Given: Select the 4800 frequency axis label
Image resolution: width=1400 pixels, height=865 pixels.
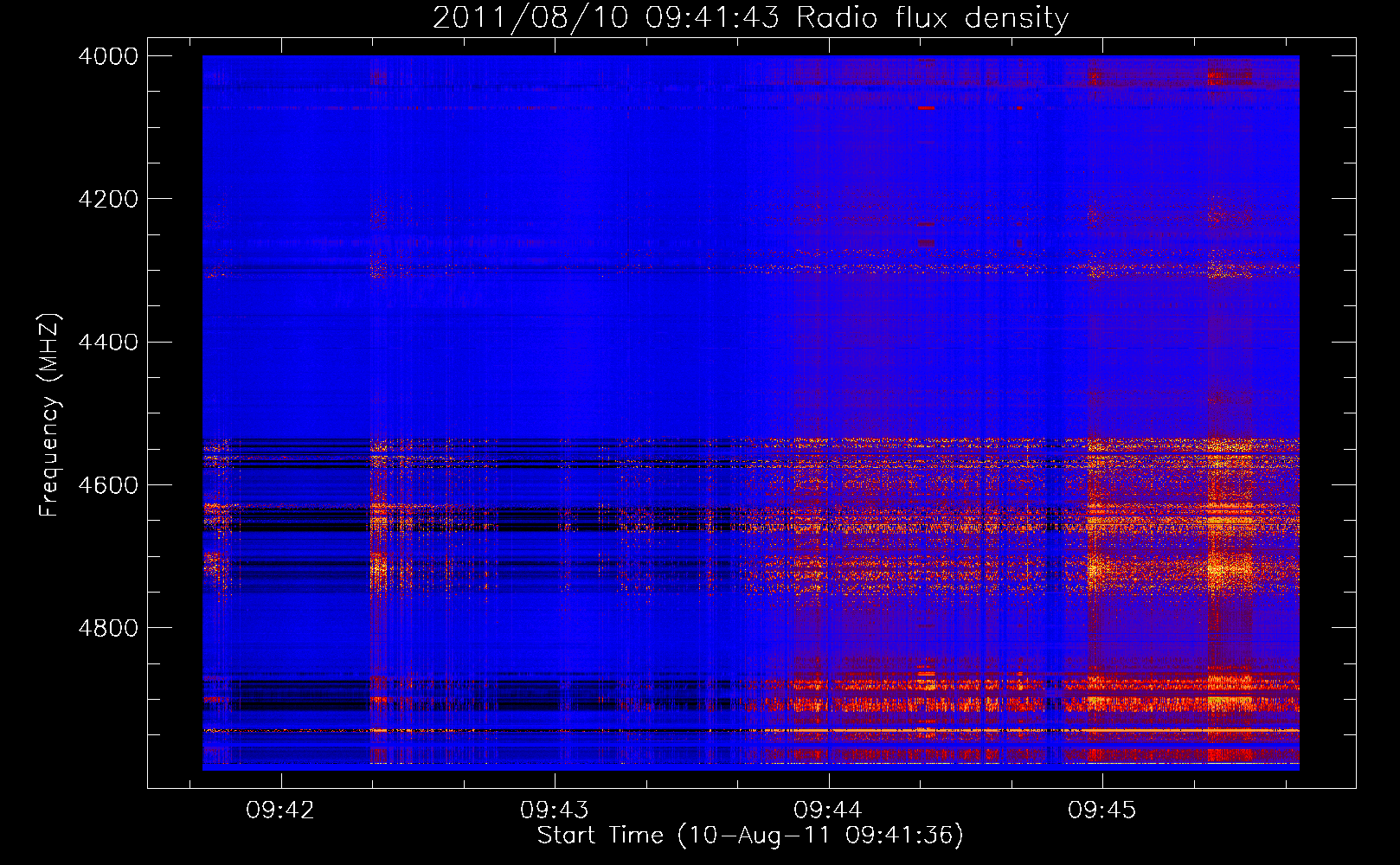Looking at the screenshot, I should click(107, 628).
